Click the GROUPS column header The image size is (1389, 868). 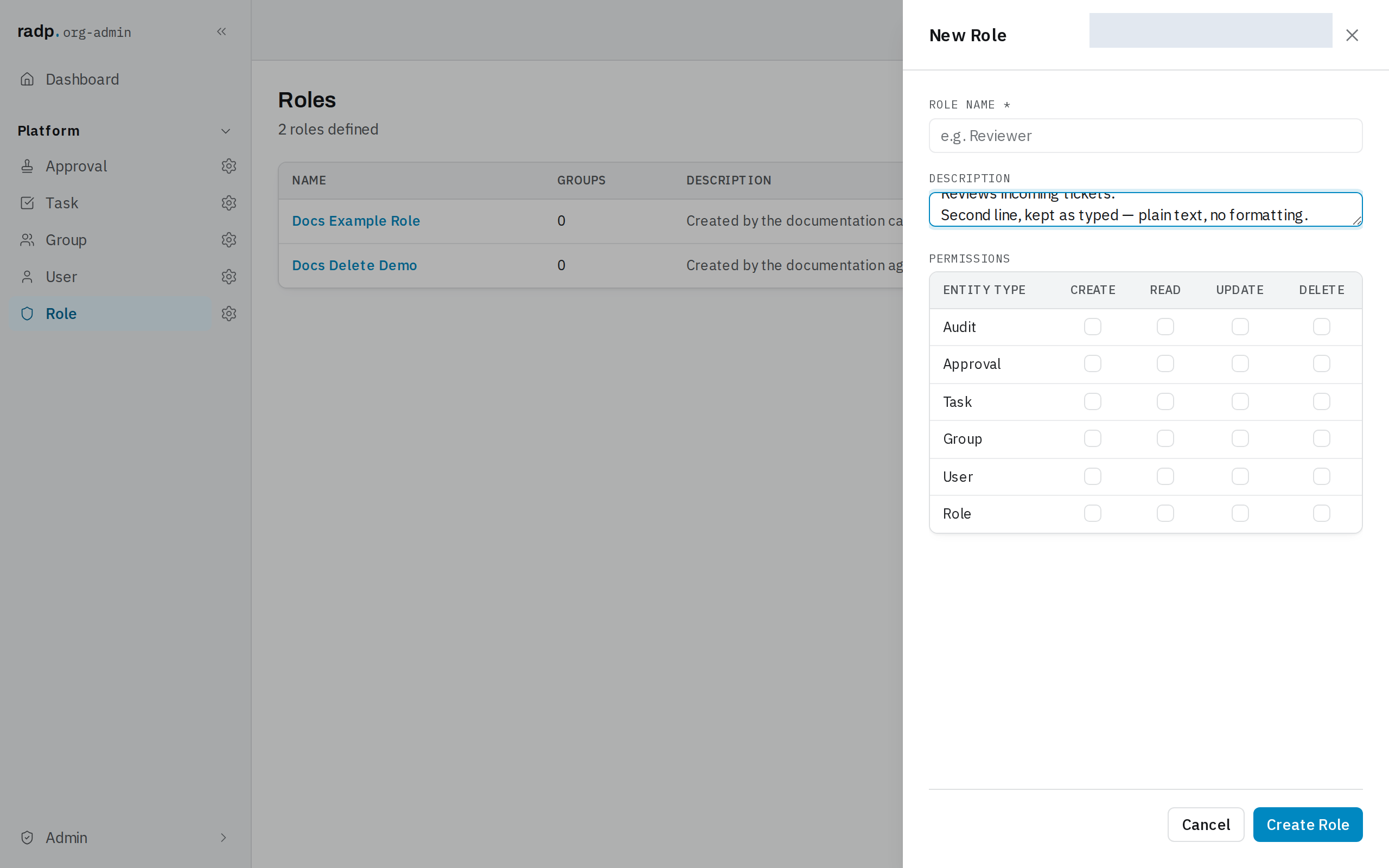click(x=581, y=180)
